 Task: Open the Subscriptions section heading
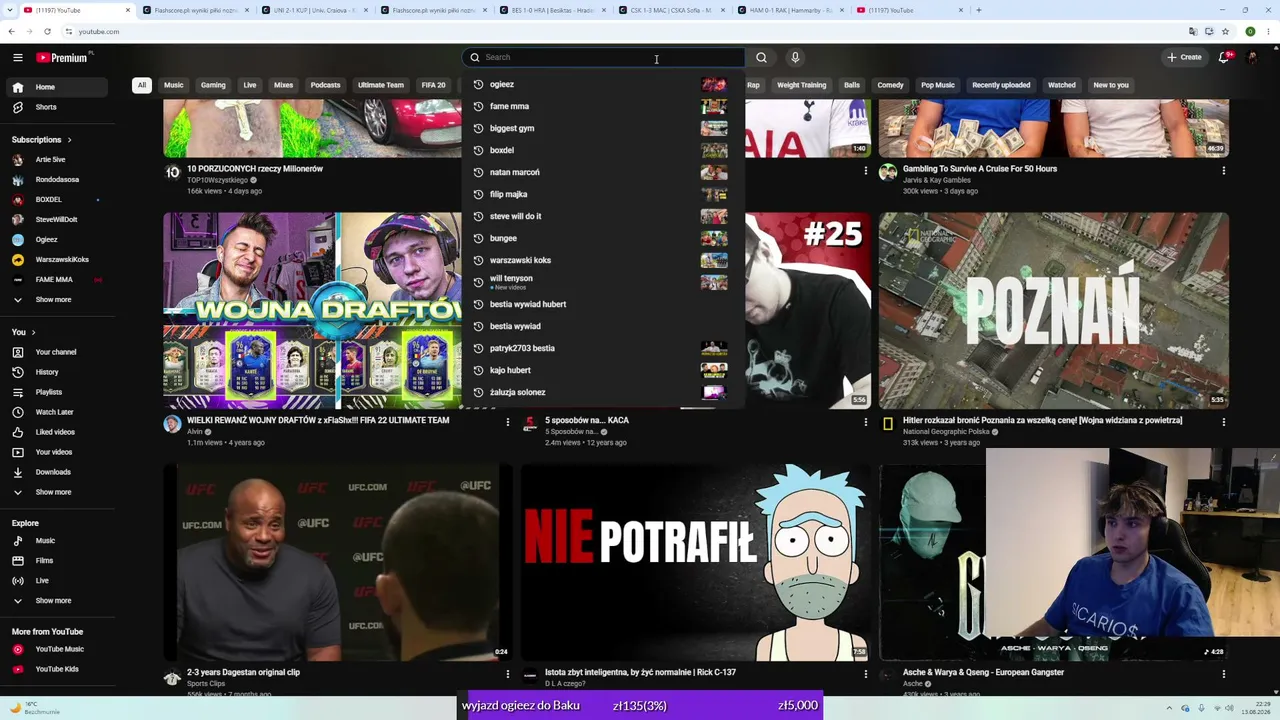click(41, 140)
